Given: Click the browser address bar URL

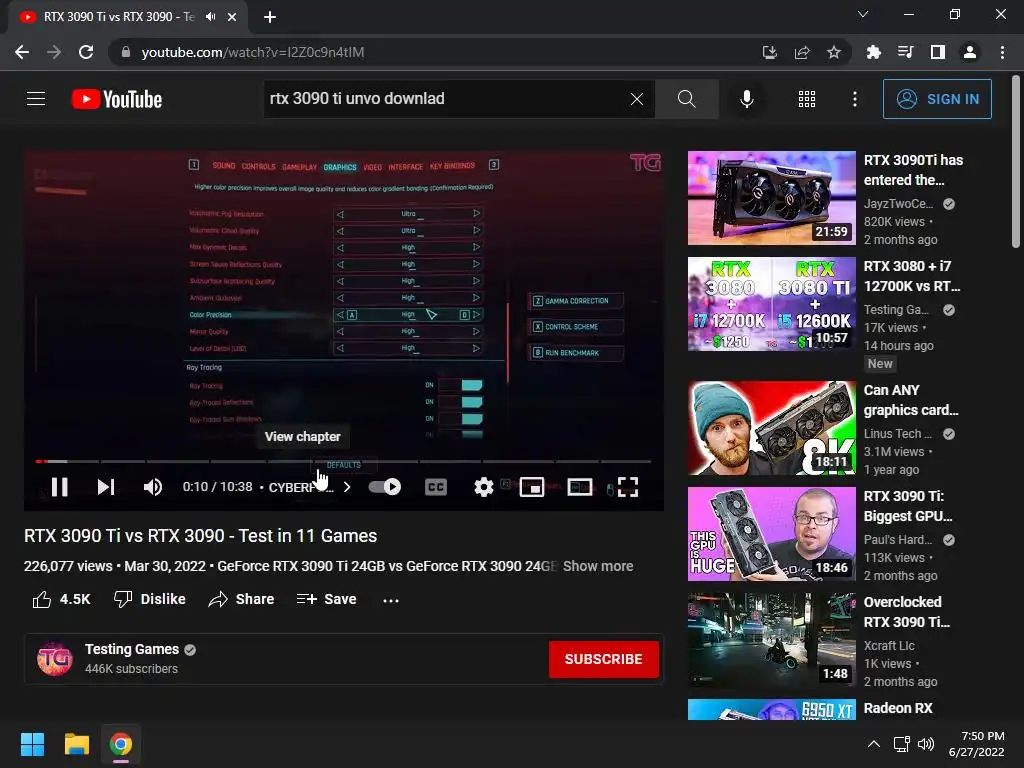Looking at the screenshot, I should [253, 52].
